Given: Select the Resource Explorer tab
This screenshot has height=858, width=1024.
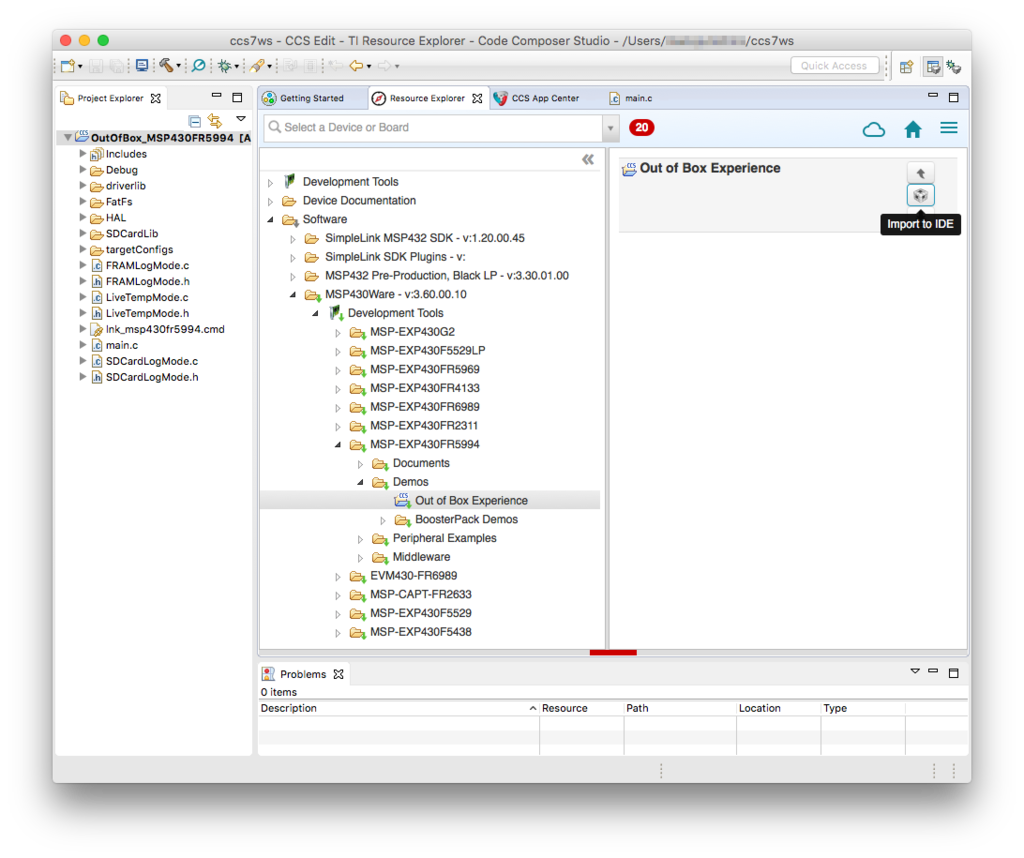Looking at the screenshot, I should pyautogui.click(x=427, y=98).
